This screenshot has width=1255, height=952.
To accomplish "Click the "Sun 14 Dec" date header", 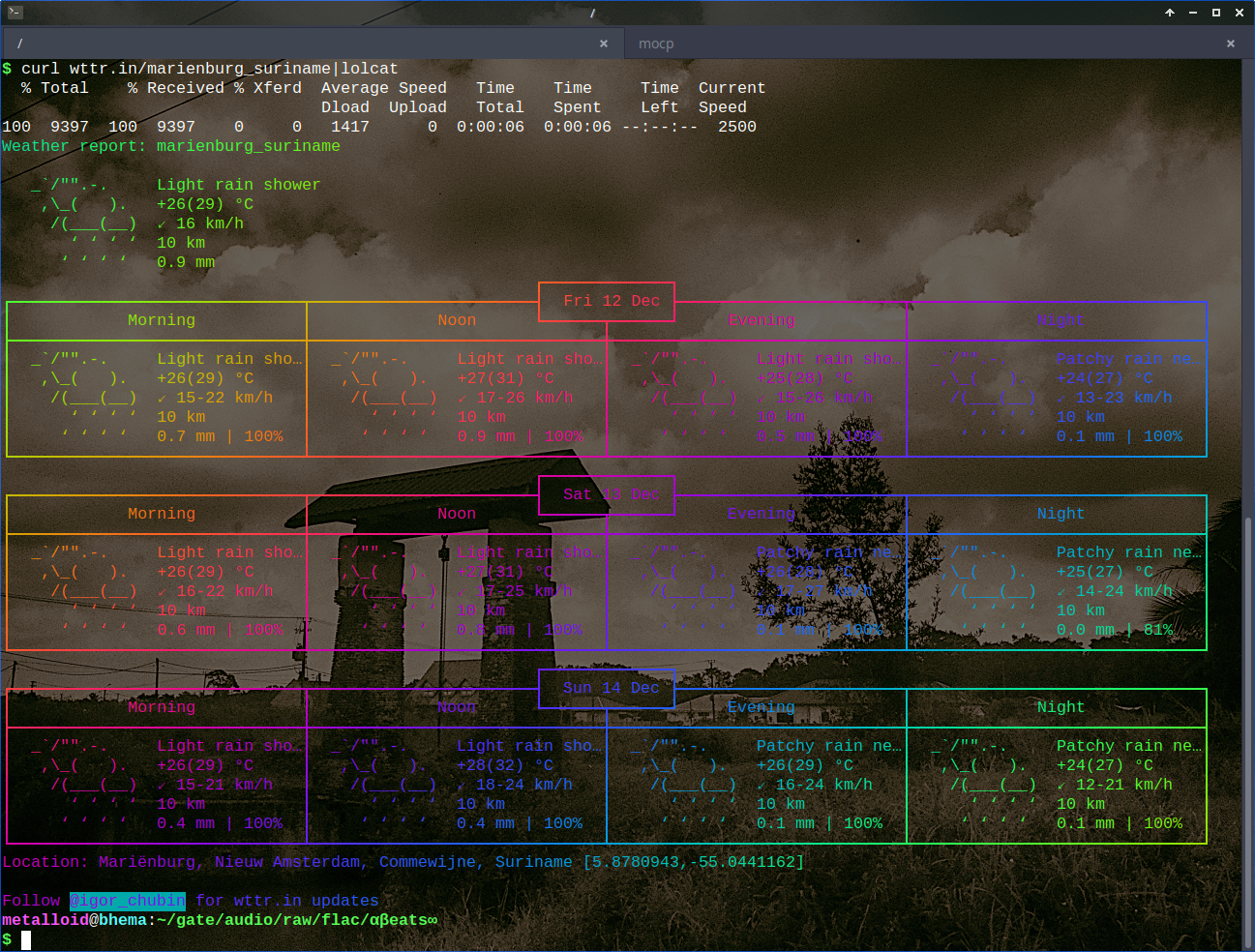I will pos(611,688).
